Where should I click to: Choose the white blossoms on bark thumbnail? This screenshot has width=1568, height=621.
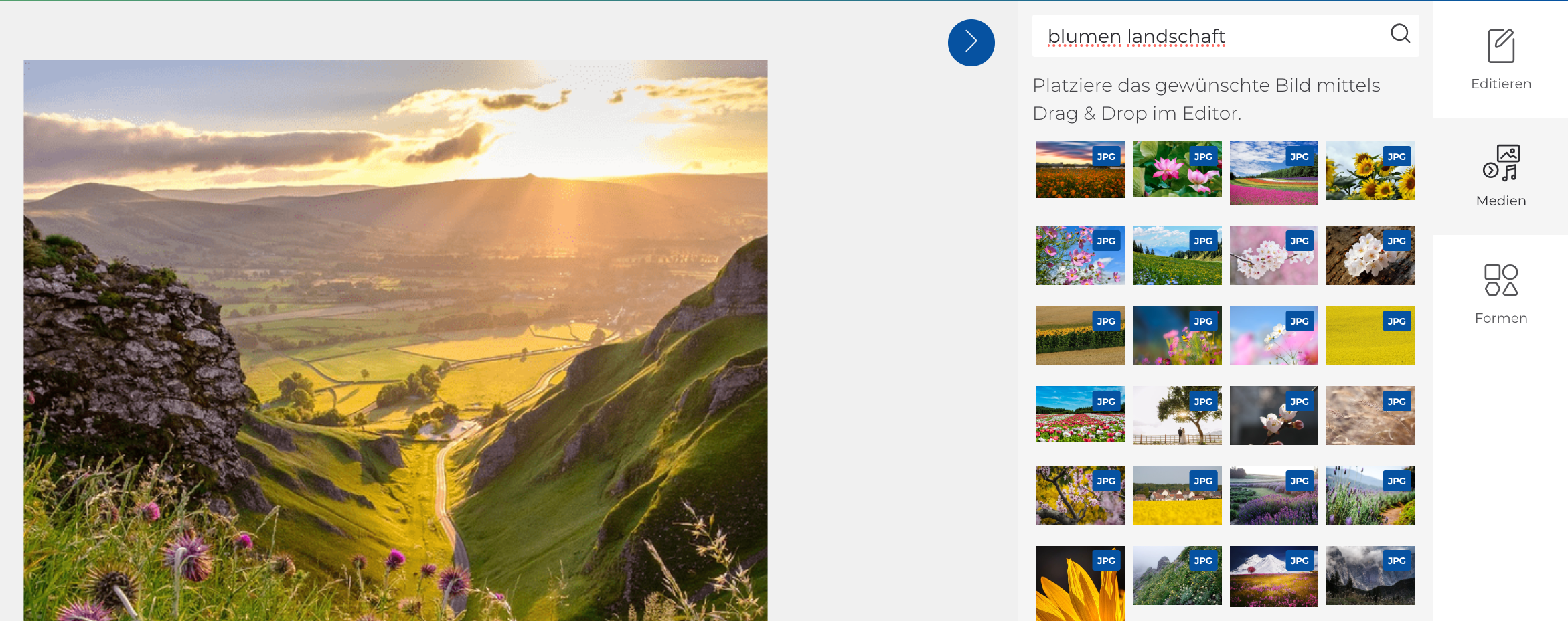tap(1370, 256)
